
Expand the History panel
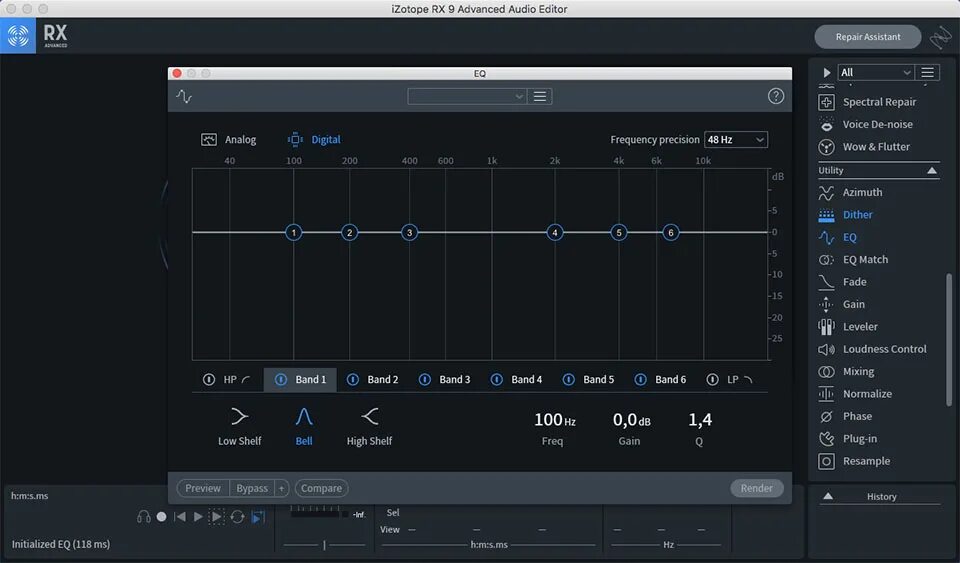(x=828, y=496)
